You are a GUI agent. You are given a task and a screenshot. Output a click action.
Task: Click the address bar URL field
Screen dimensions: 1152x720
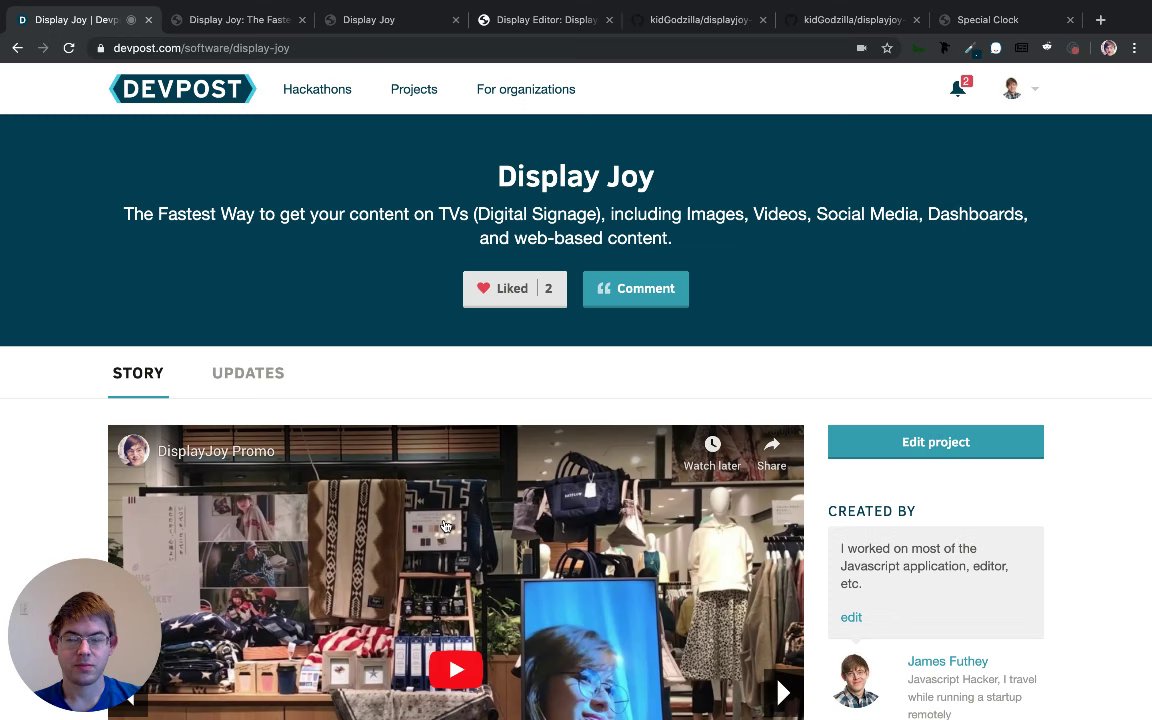click(470, 48)
